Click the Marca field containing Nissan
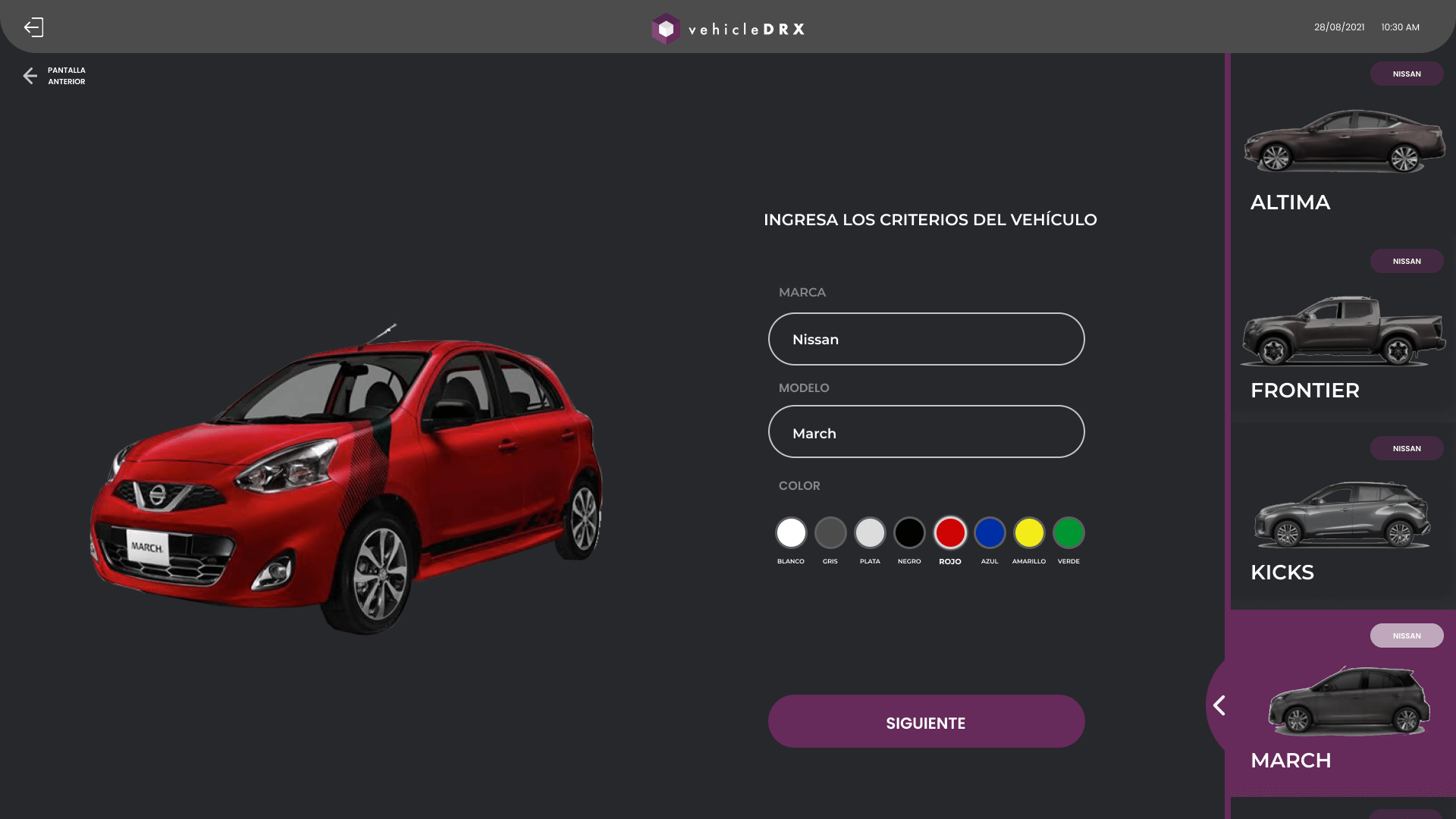 [x=926, y=339]
